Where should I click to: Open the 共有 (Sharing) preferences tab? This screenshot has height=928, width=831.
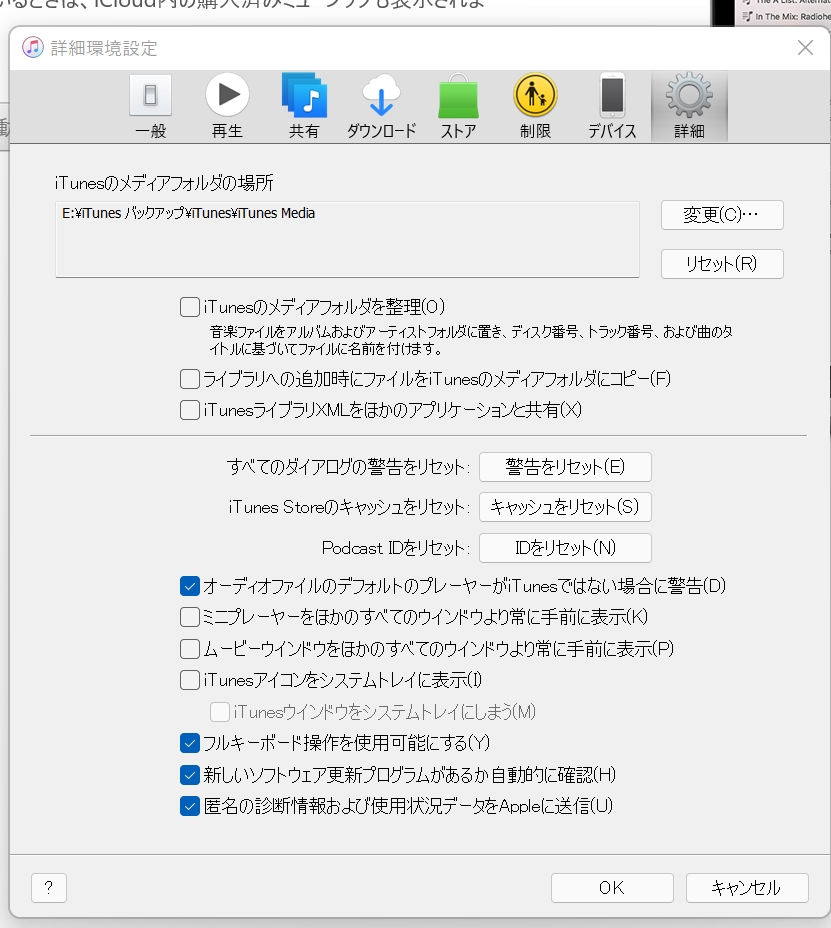click(x=304, y=107)
